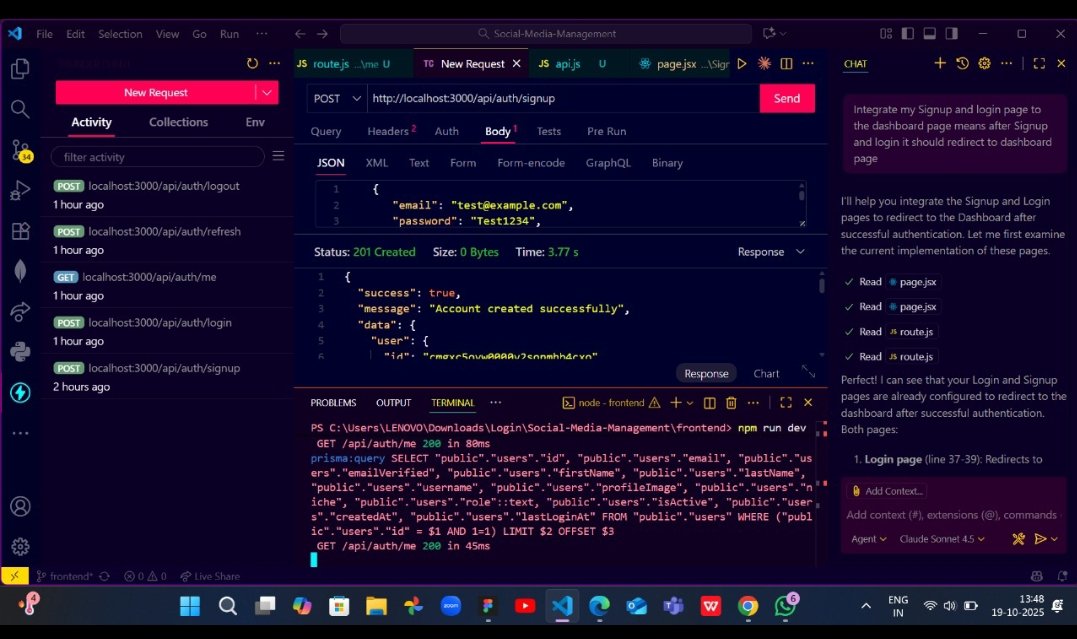Toggle the secondary side bar layout
The image size is (1077, 639).
pos(952,33)
